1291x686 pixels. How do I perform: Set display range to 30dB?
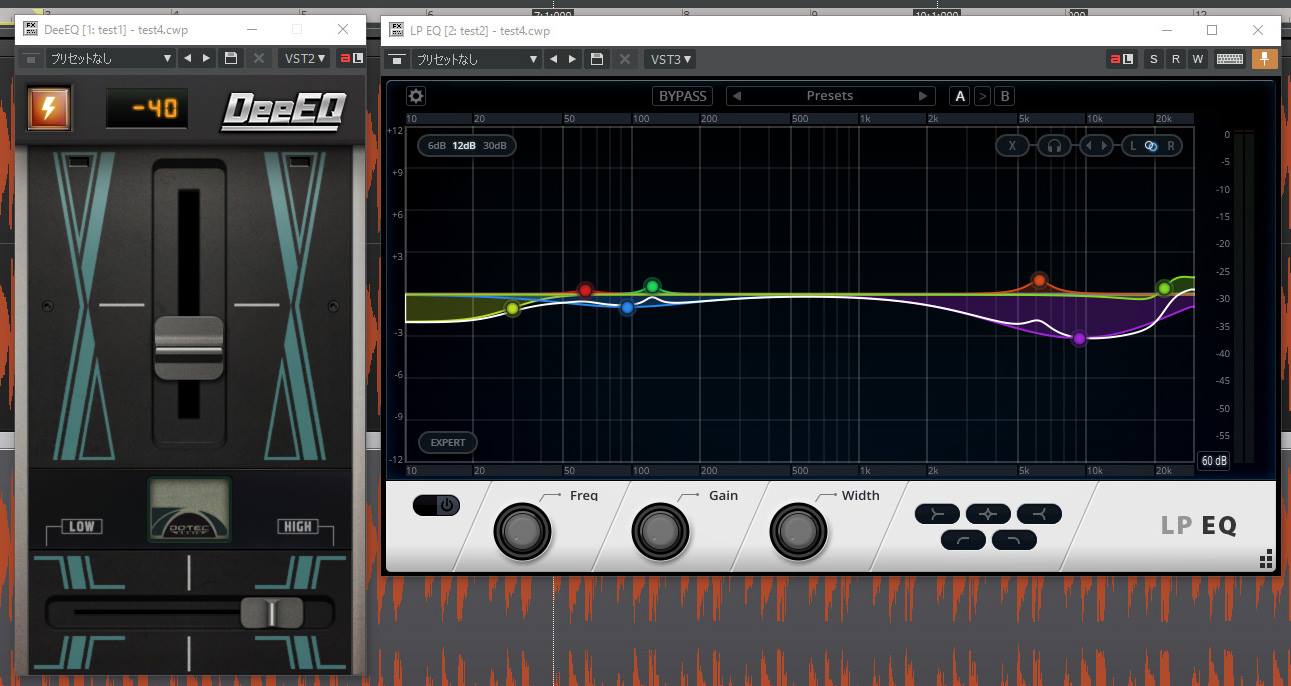(x=495, y=146)
